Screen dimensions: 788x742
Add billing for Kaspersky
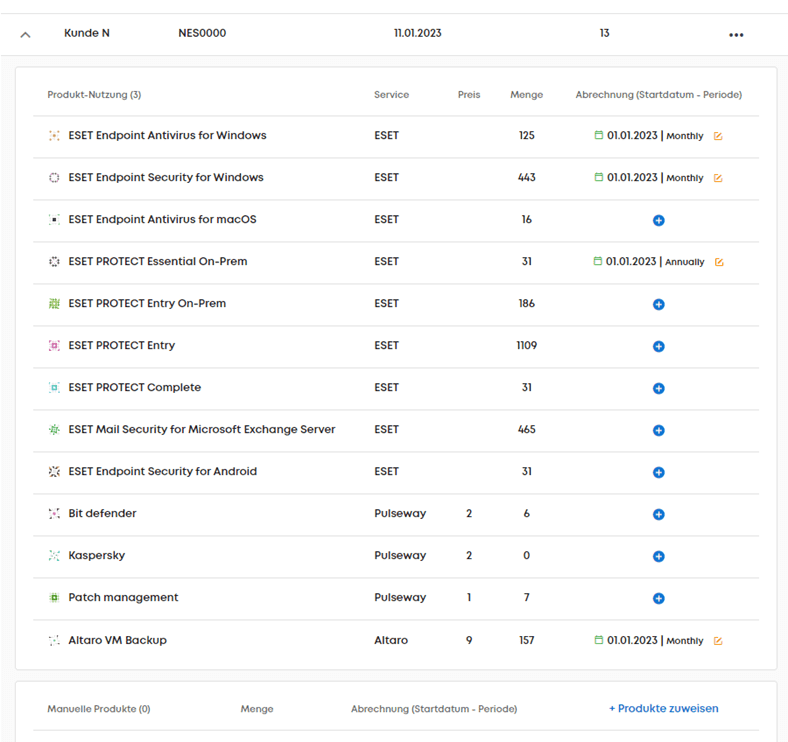point(658,556)
